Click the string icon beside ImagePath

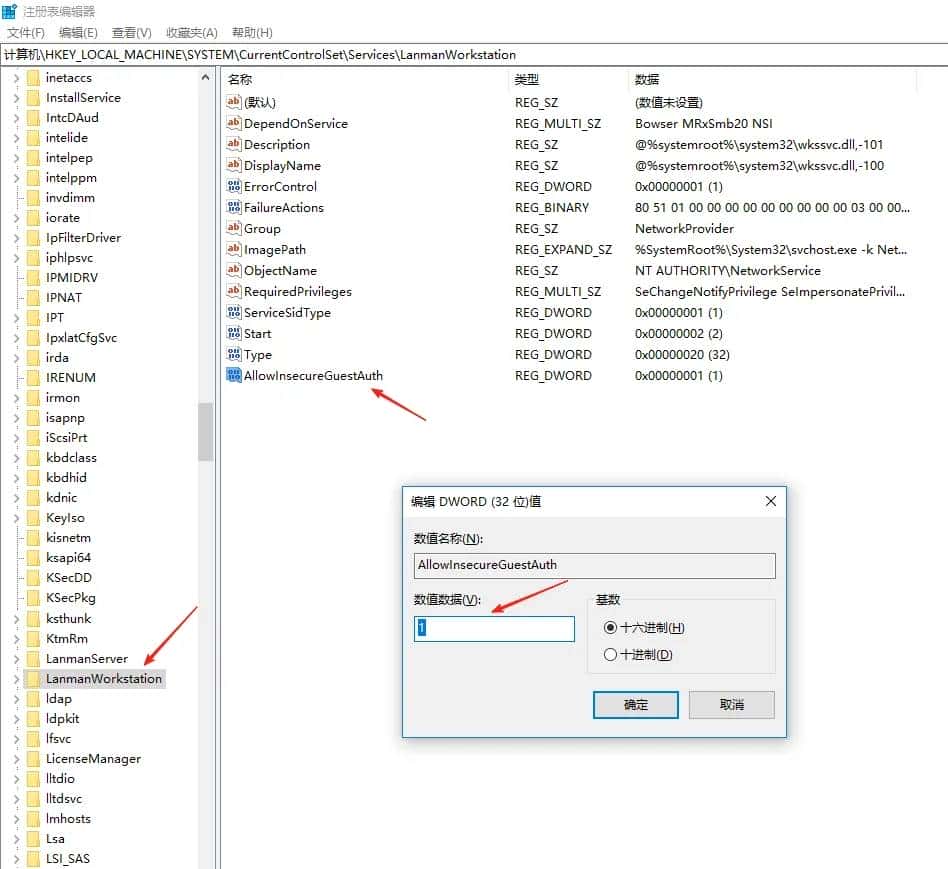[x=233, y=249]
